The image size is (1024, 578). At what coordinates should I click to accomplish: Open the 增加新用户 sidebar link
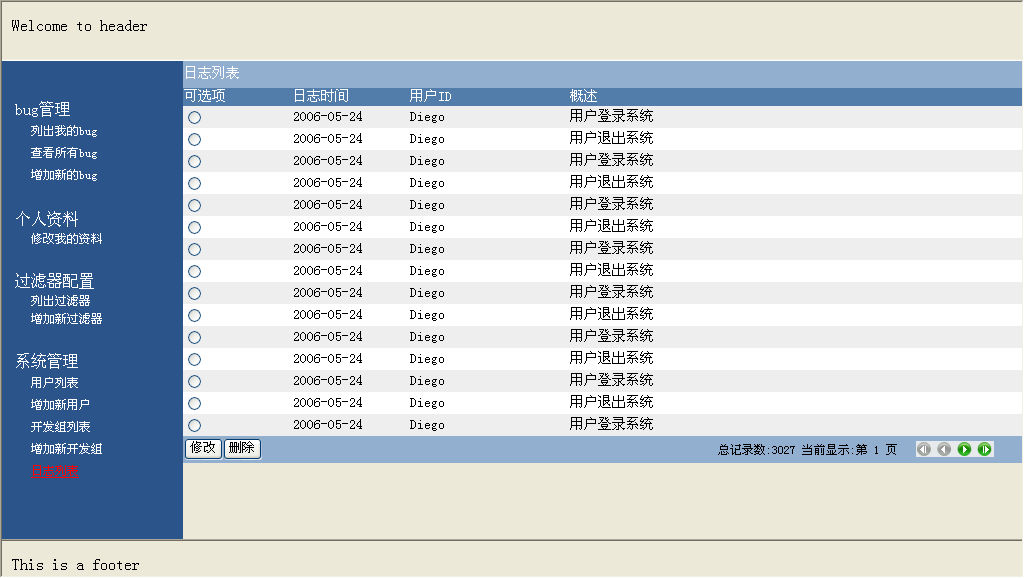coord(60,405)
